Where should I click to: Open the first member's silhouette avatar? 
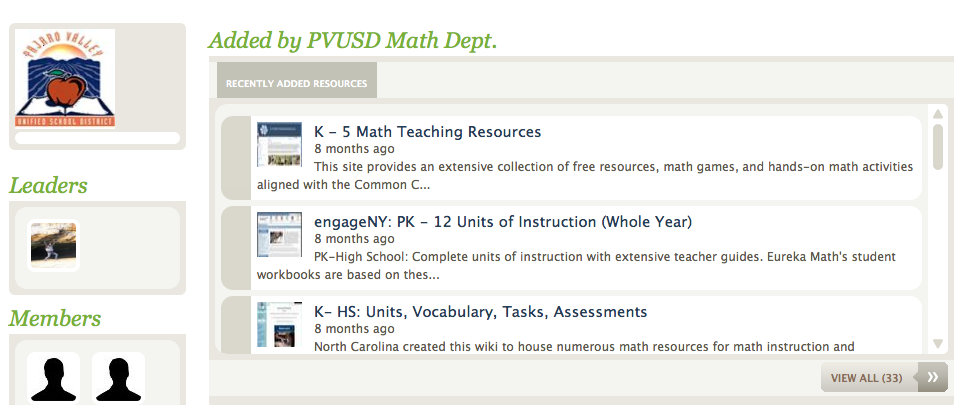(53, 378)
